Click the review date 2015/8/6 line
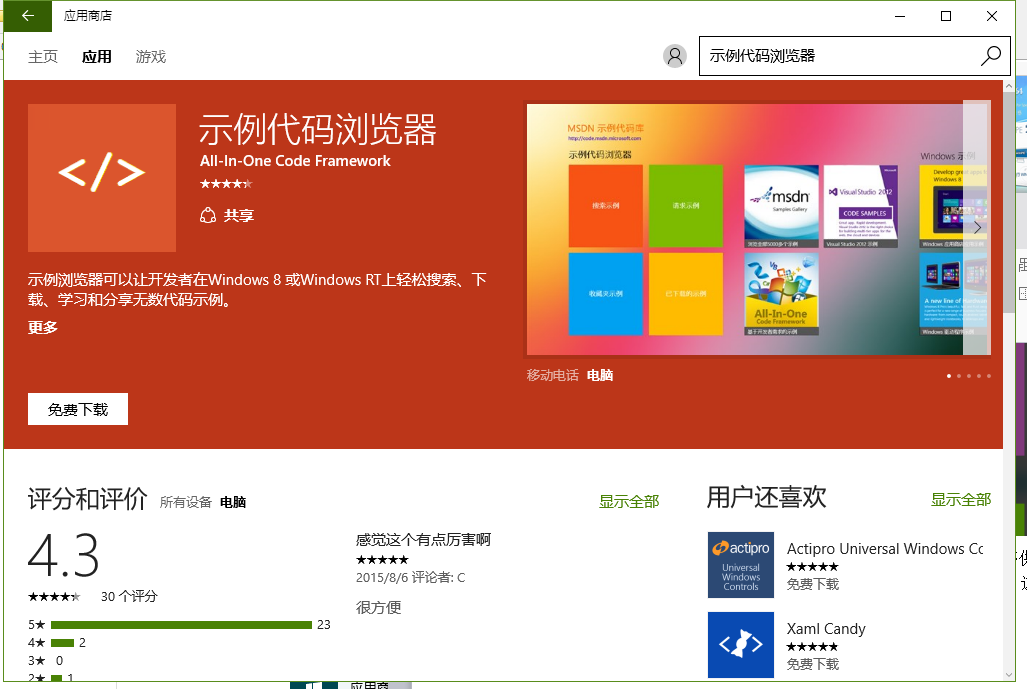The image size is (1027, 689). pos(411,578)
